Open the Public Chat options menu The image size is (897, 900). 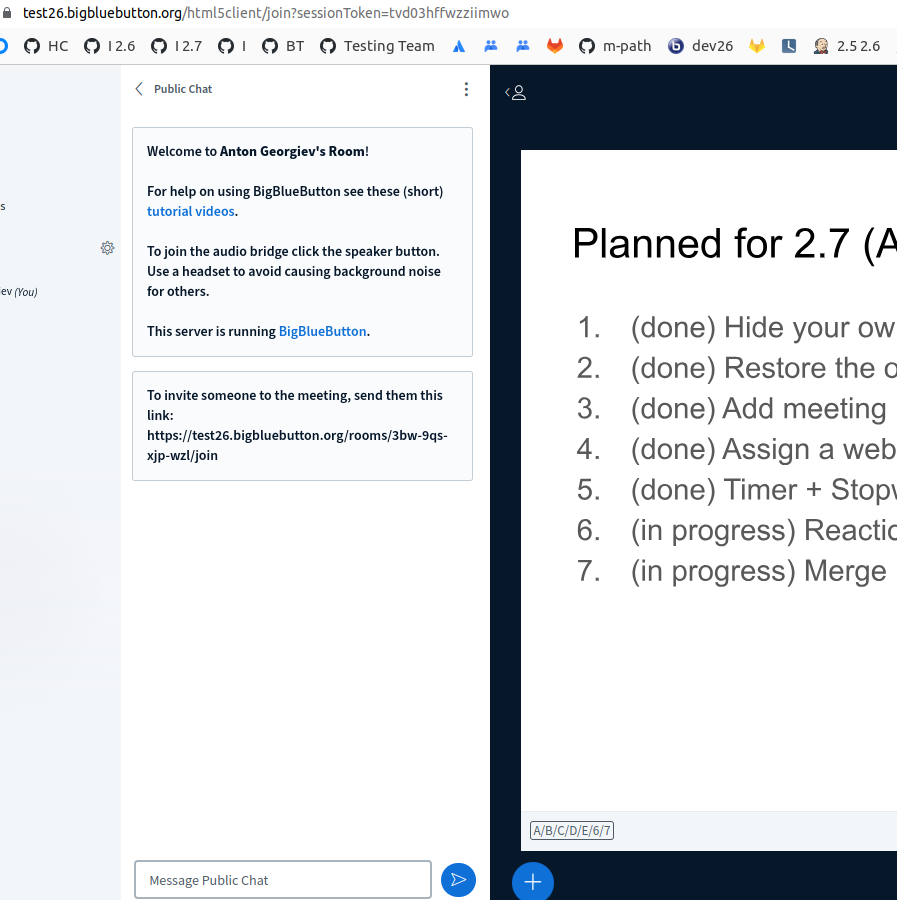(466, 89)
